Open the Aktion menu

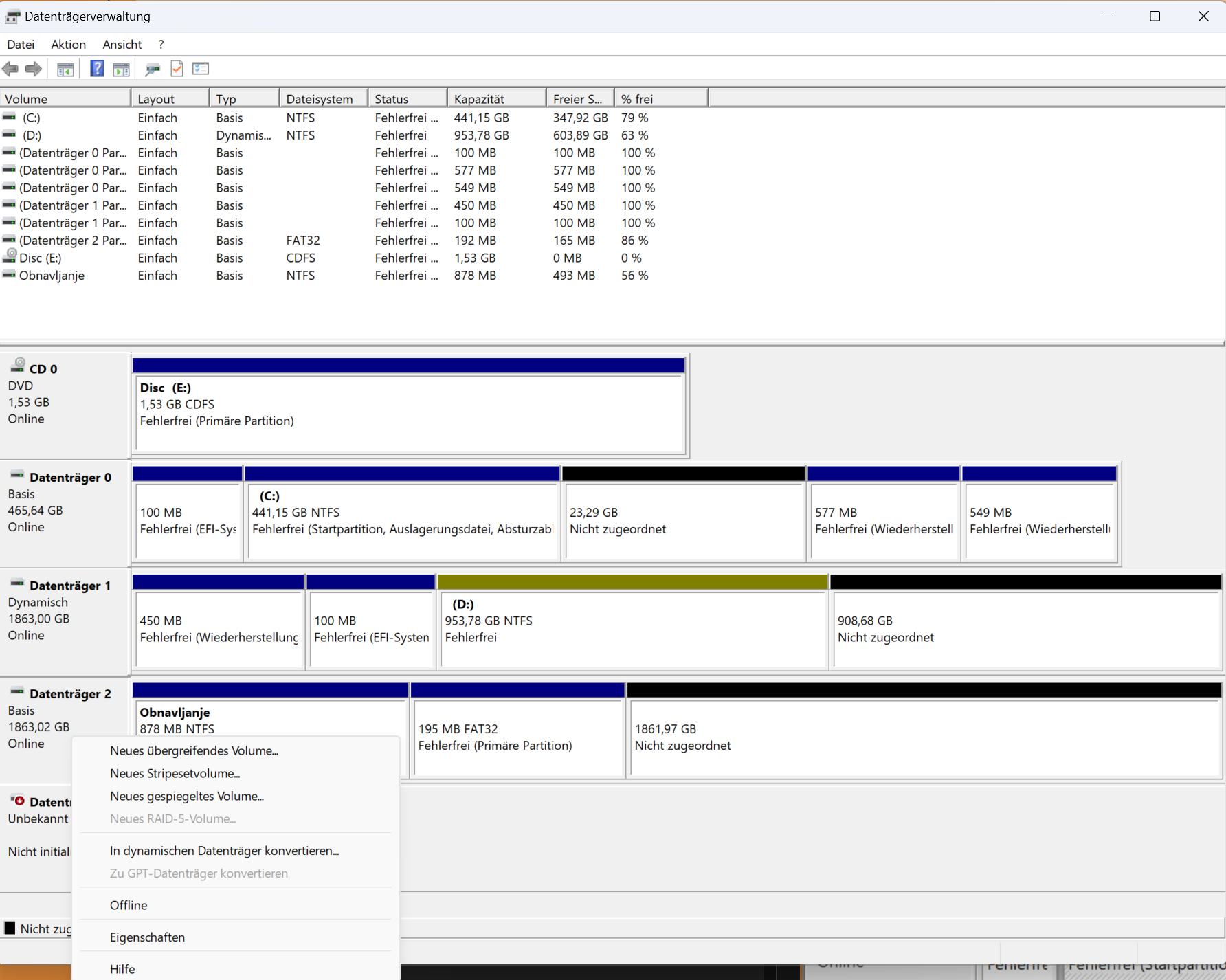pyautogui.click(x=69, y=45)
